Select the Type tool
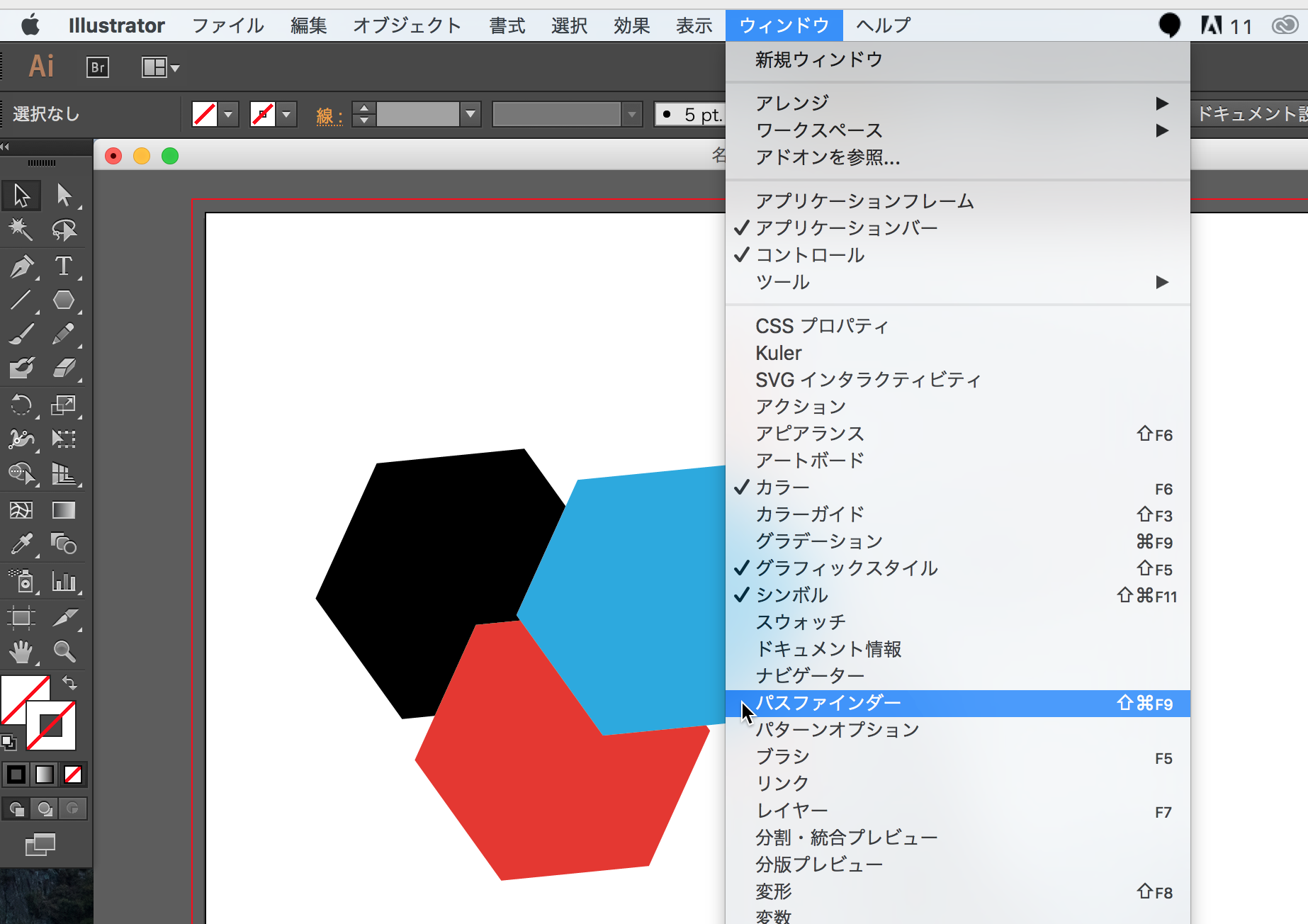The height and width of the screenshot is (924, 1308). pos(64,266)
